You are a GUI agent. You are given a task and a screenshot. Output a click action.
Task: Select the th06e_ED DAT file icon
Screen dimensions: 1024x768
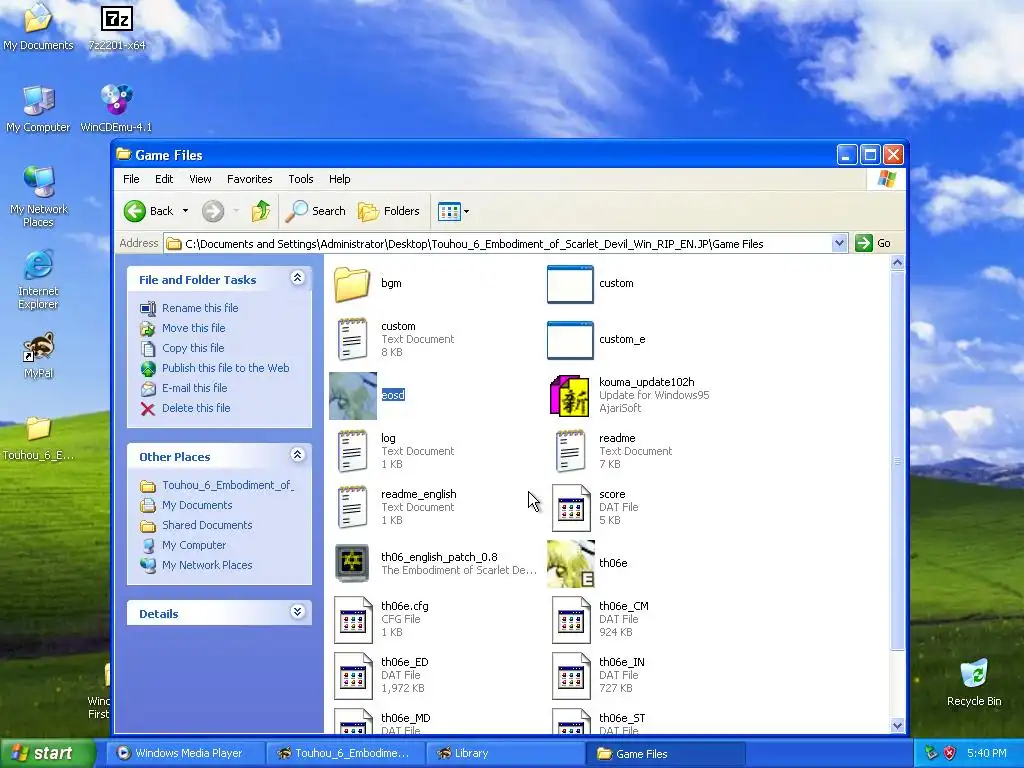(353, 676)
